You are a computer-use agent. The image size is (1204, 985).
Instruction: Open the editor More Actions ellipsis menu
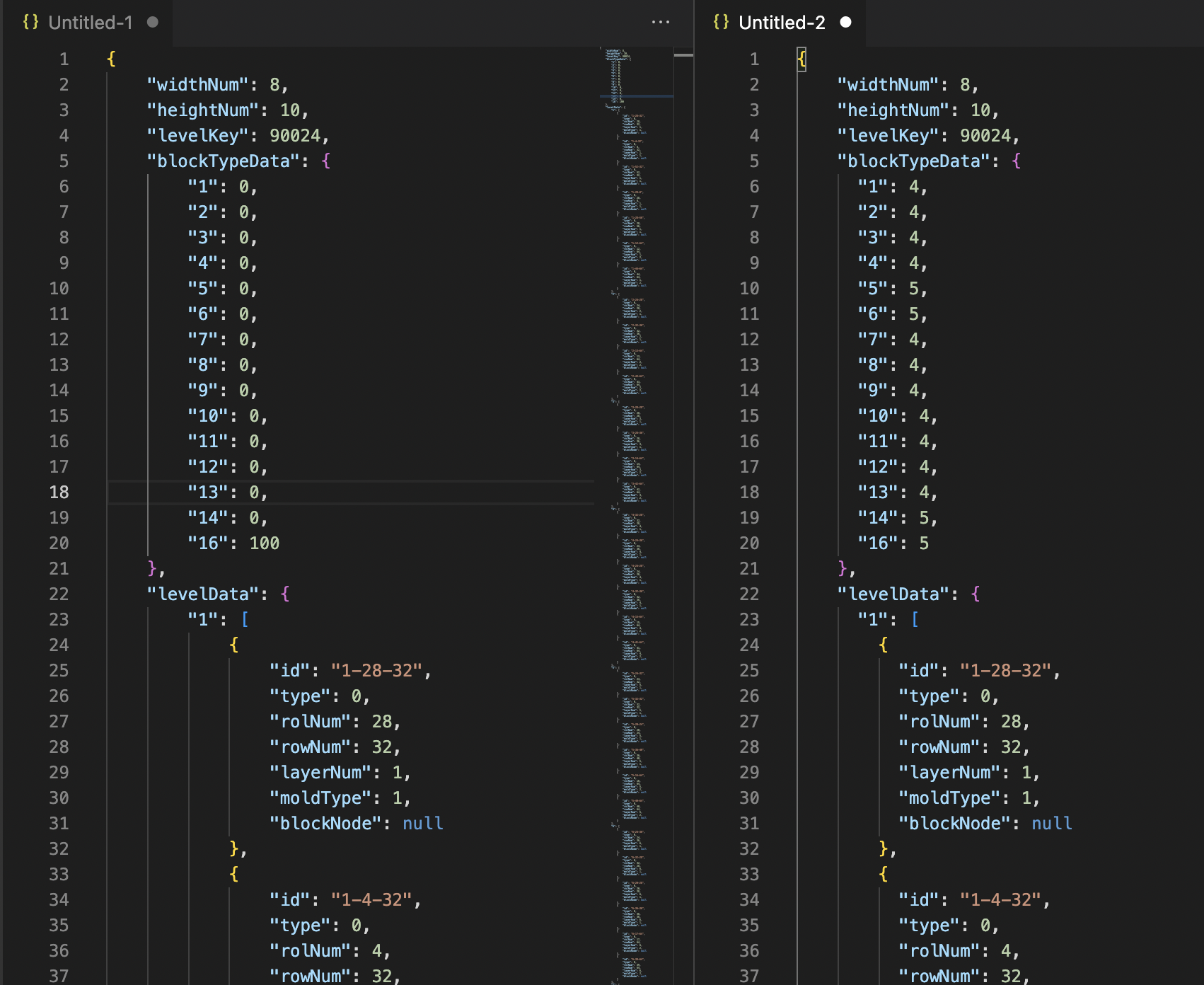(x=661, y=22)
